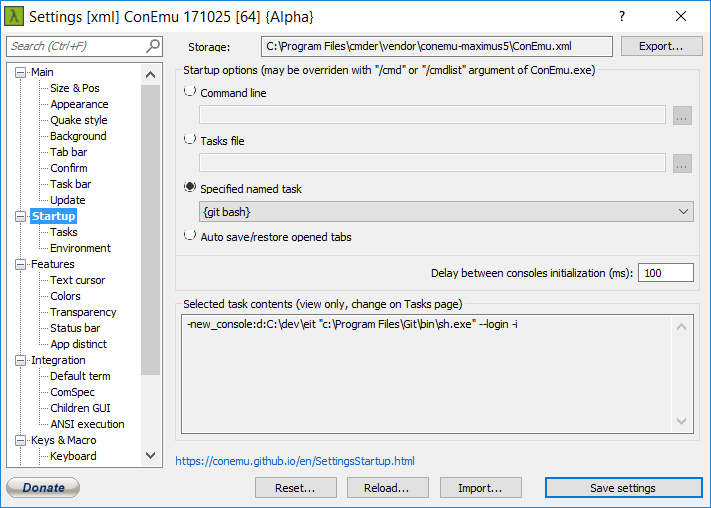Screen dimensions: 711x508
Task: Open the Appearance settings page
Action: (79, 104)
